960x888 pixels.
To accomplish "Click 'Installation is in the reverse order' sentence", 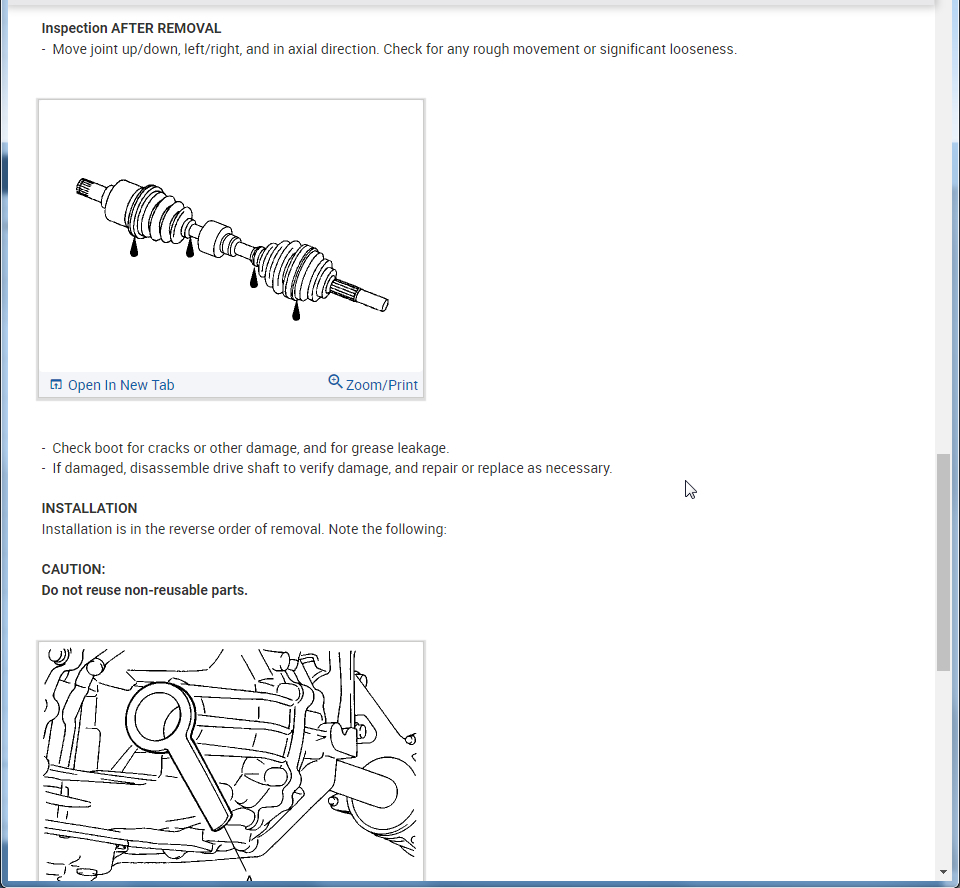I will point(244,529).
